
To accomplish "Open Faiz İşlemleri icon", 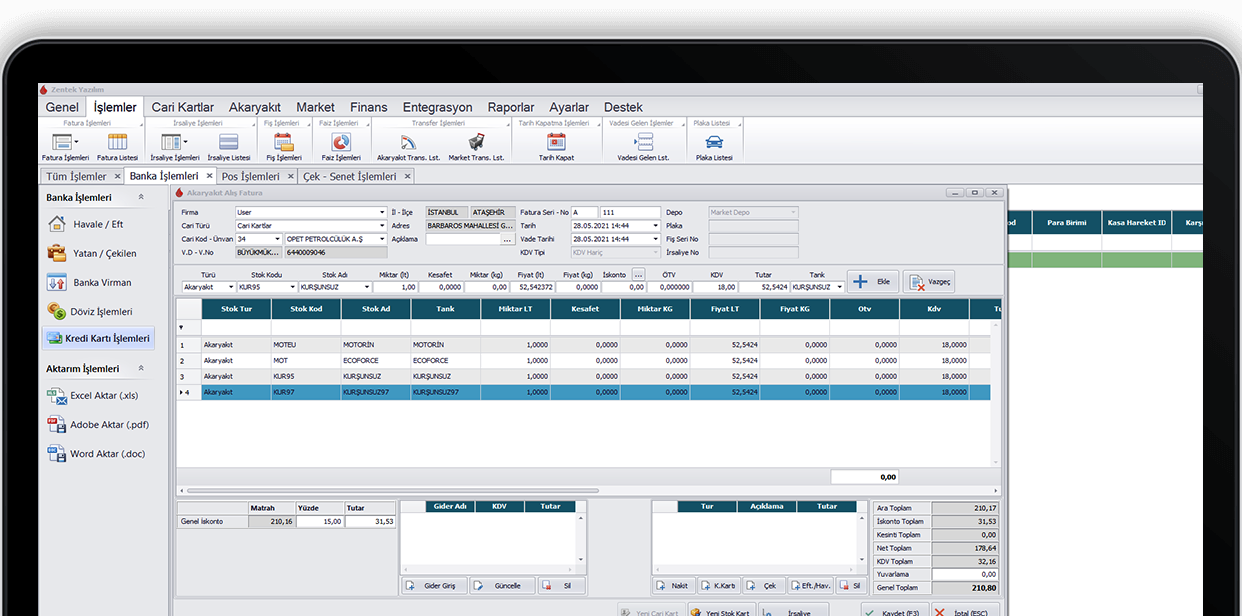I will [341, 142].
